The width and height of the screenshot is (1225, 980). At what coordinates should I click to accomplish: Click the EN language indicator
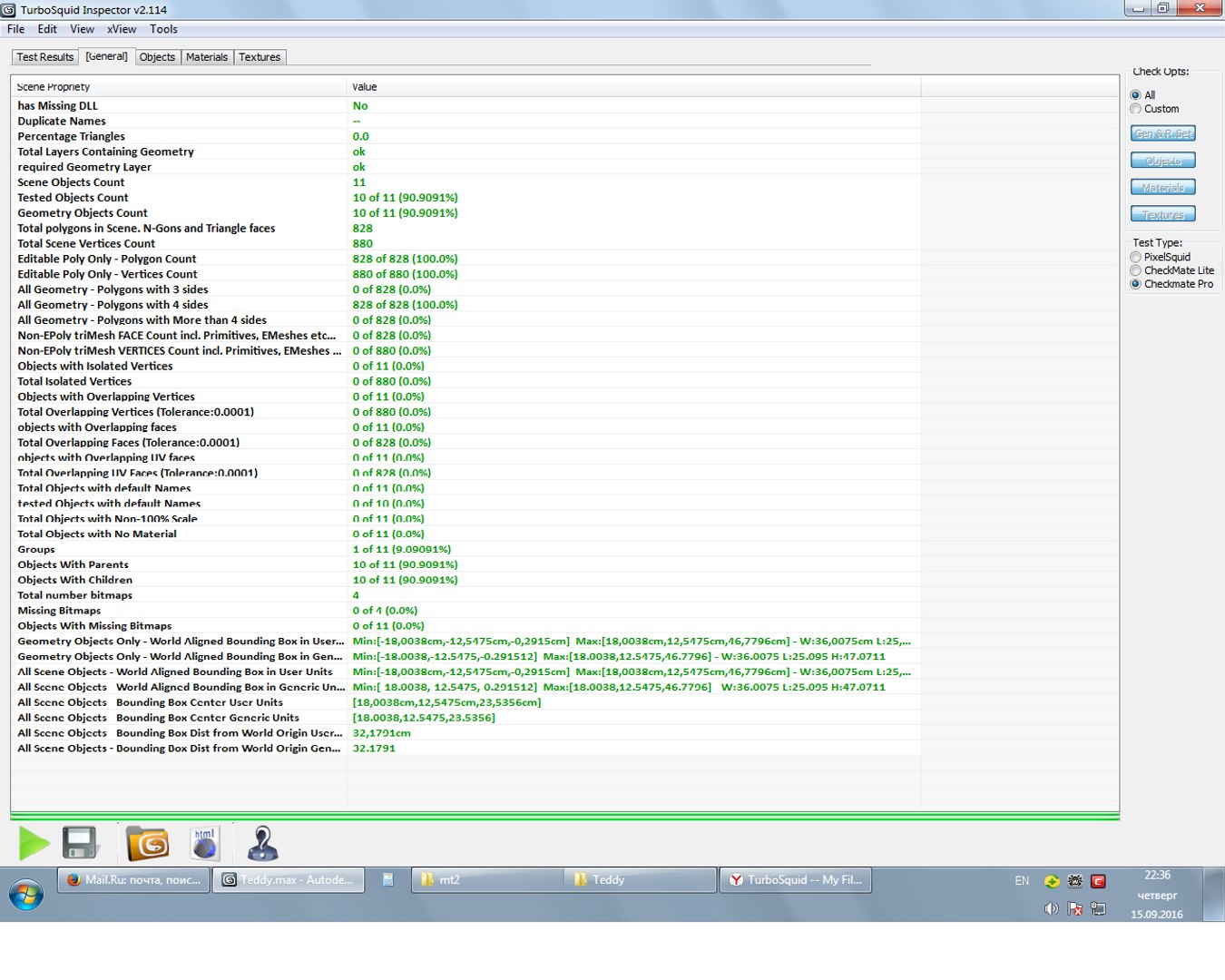coord(1022,881)
